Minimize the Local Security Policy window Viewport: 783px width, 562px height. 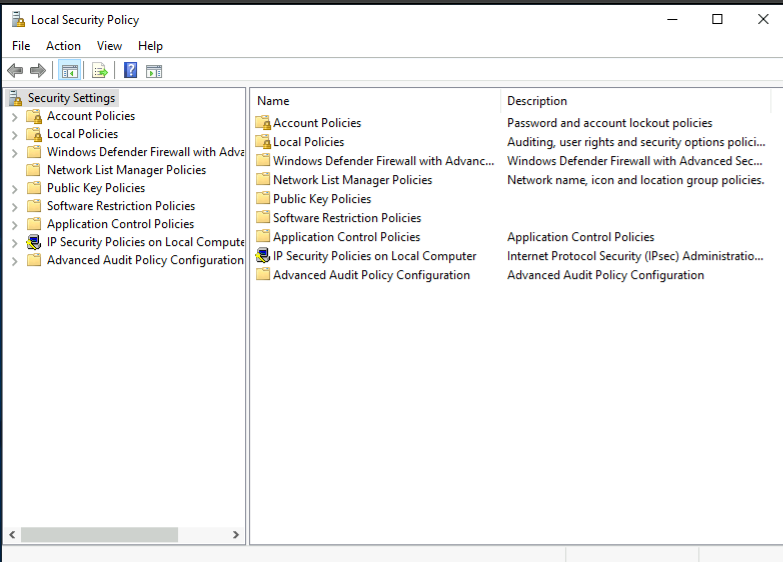point(672,19)
